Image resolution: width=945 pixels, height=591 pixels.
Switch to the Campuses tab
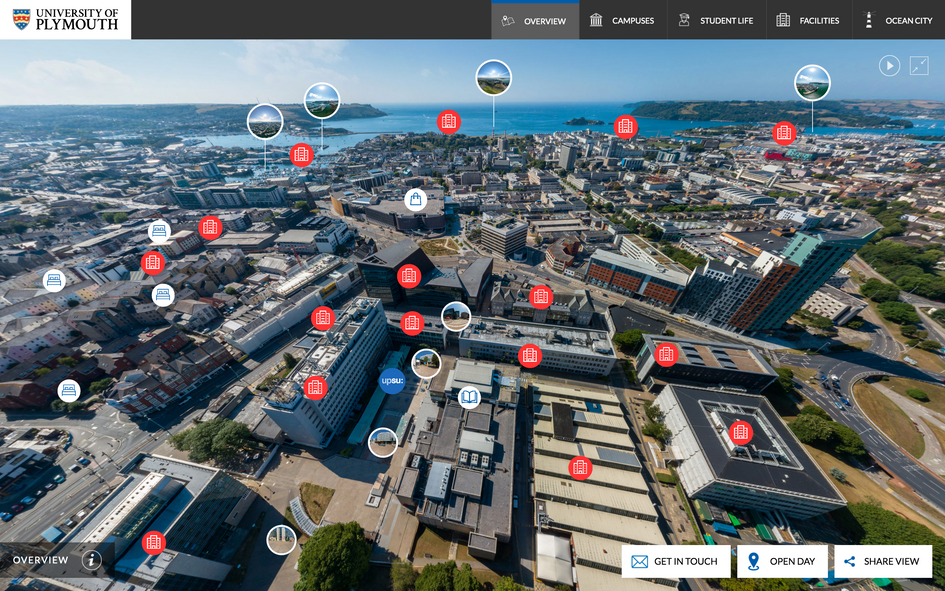tap(623, 20)
